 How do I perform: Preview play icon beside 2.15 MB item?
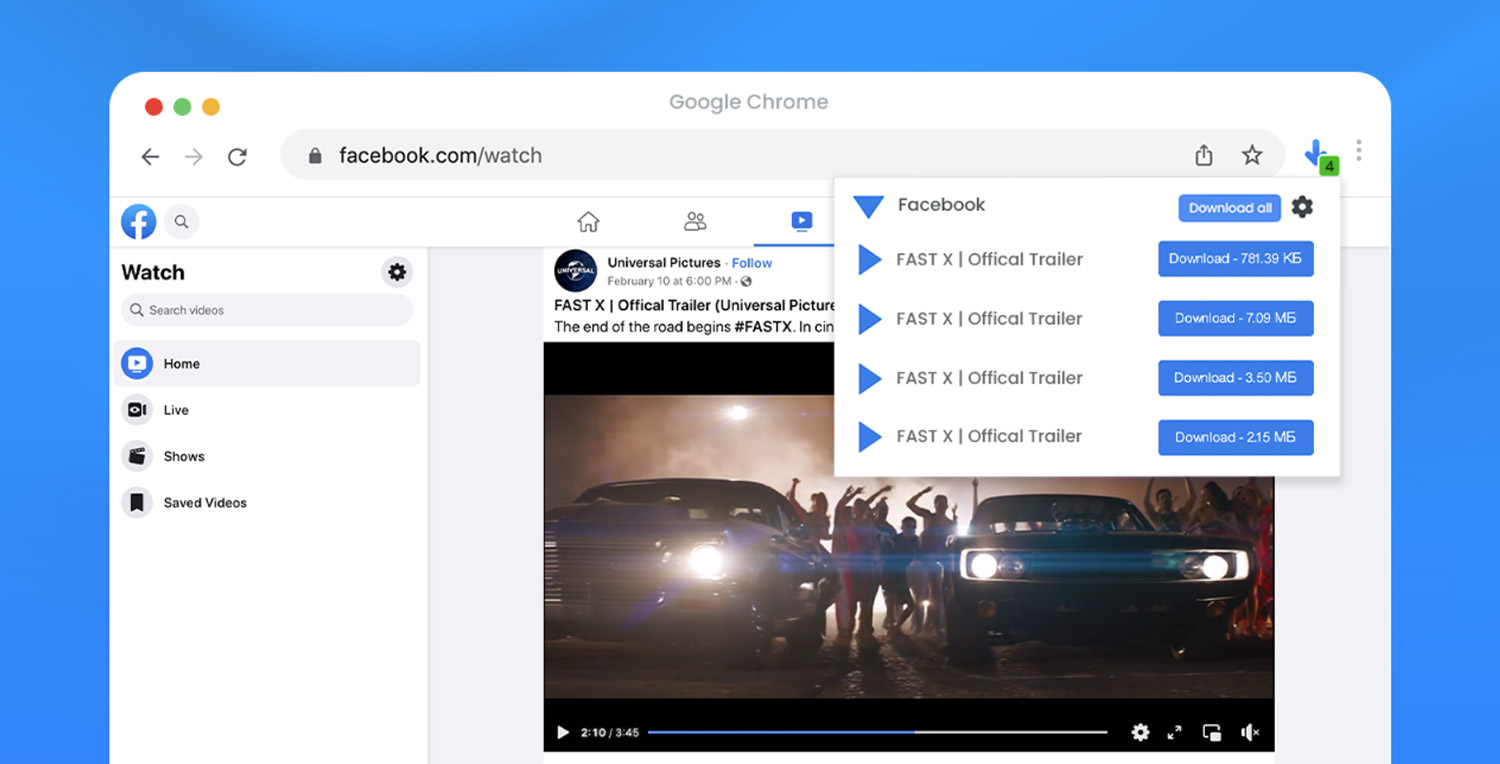tap(869, 437)
